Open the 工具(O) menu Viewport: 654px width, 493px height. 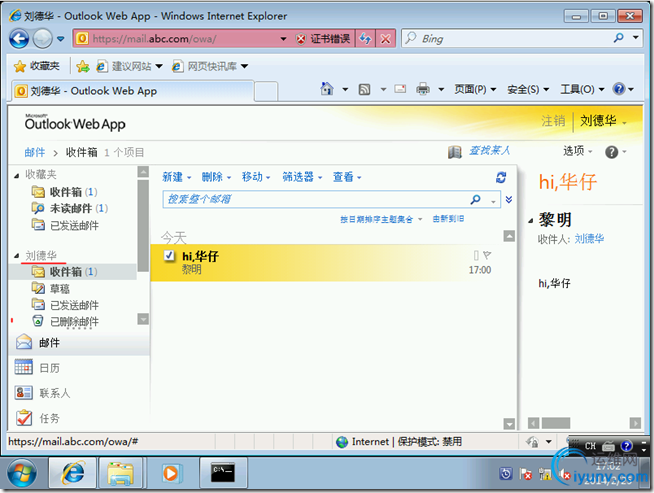pyautogui.click(x=582, y=89)
